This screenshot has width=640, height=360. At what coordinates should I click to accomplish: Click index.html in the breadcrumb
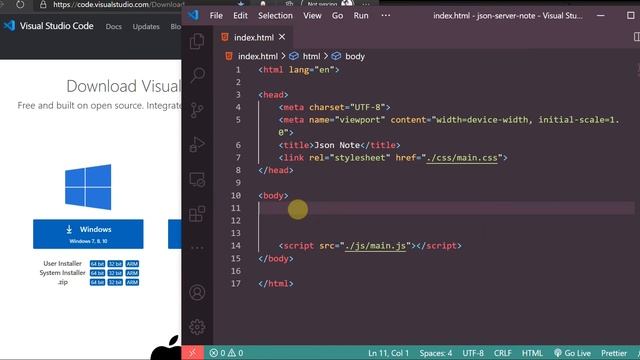coord(258,56)
